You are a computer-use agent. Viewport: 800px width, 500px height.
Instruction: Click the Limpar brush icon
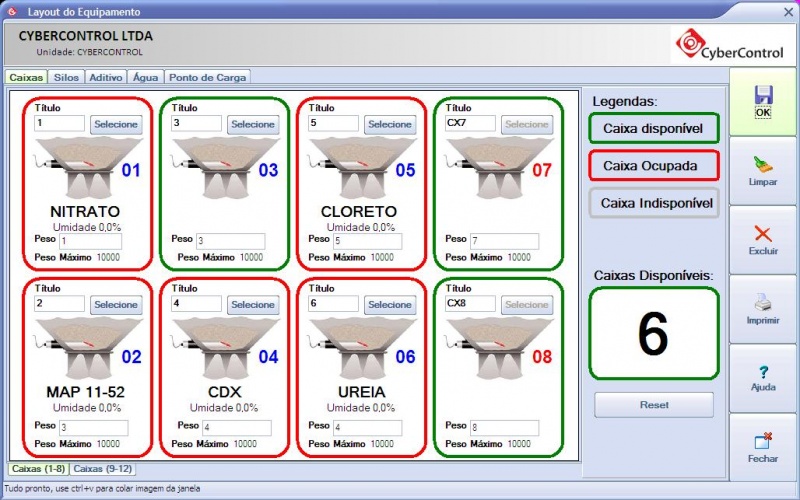(763, 164)
